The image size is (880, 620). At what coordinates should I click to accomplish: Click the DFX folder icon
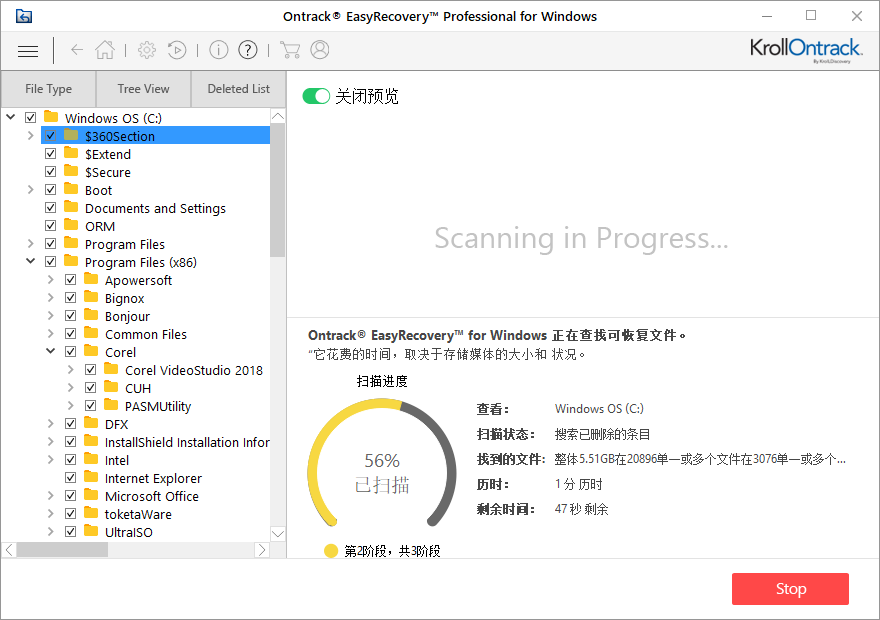point(91,422)
